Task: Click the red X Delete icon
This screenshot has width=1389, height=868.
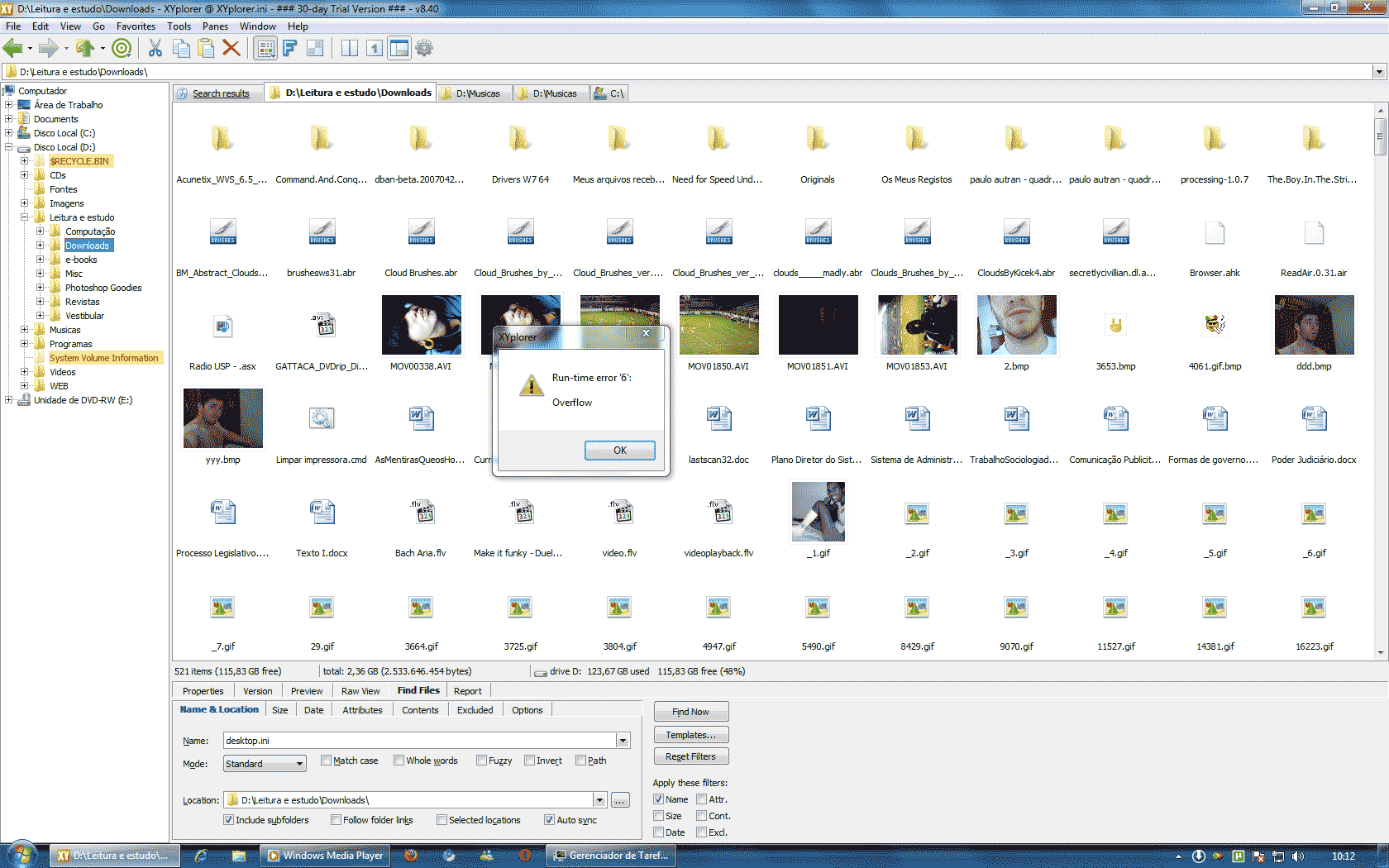Action: pos(231,49)
